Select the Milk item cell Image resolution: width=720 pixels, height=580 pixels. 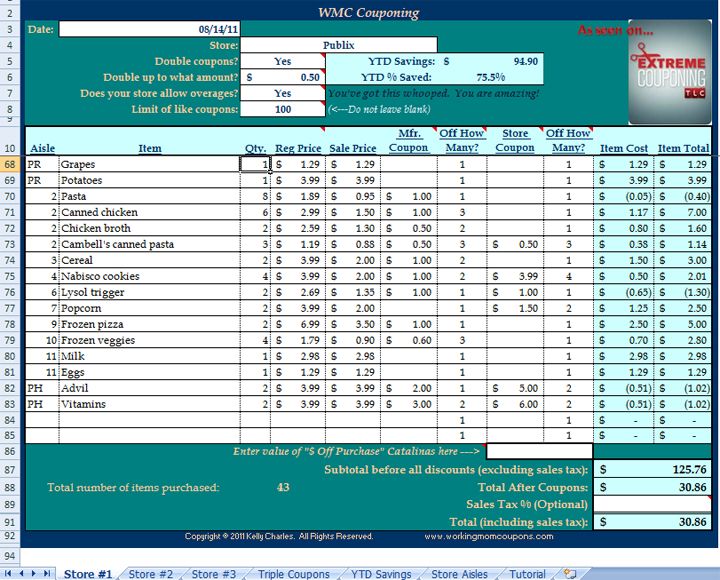[x=150, y=356]
